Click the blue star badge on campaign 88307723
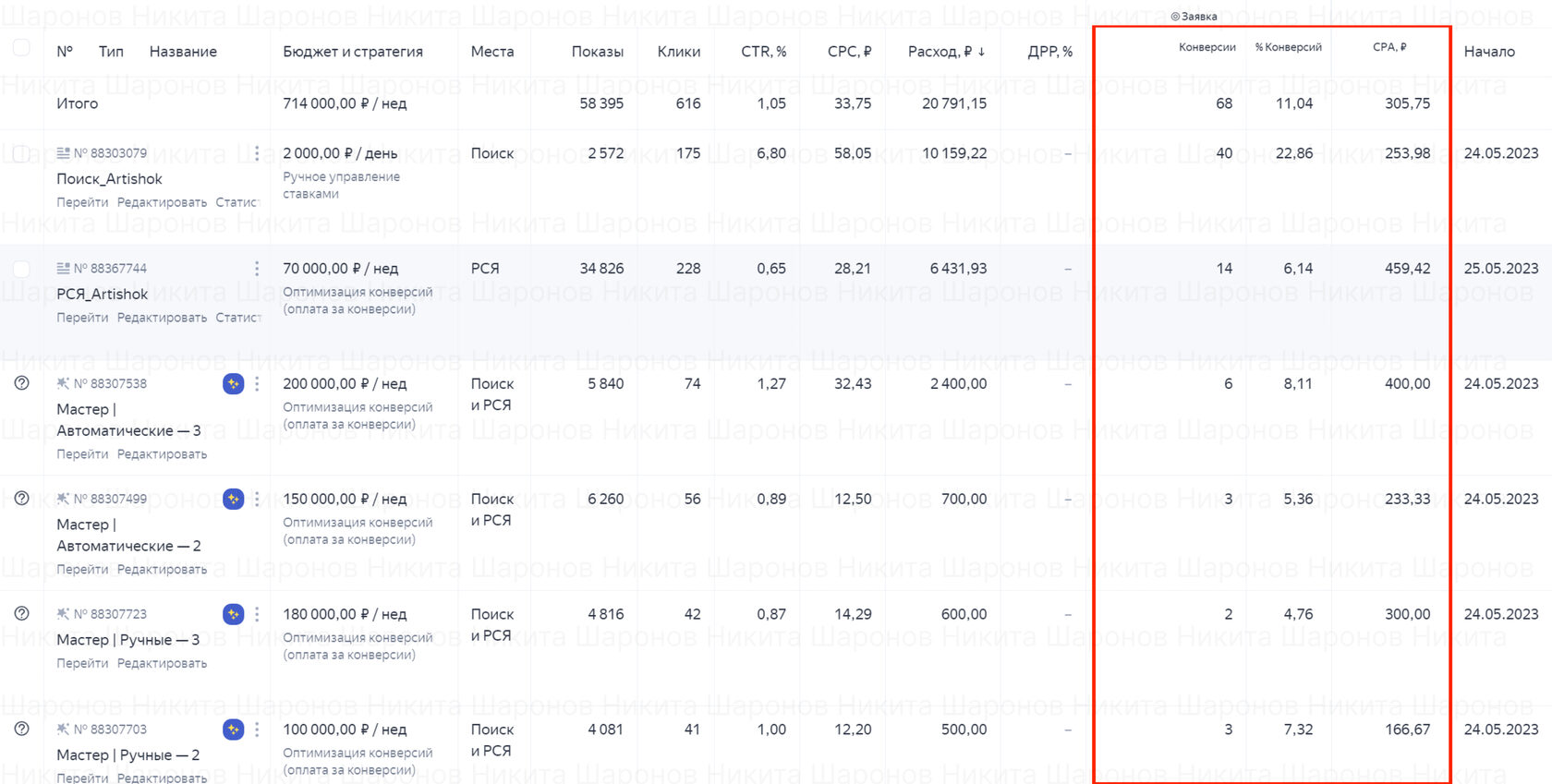Viewport: 1552px width, 784px height. [x=233, y=614]
